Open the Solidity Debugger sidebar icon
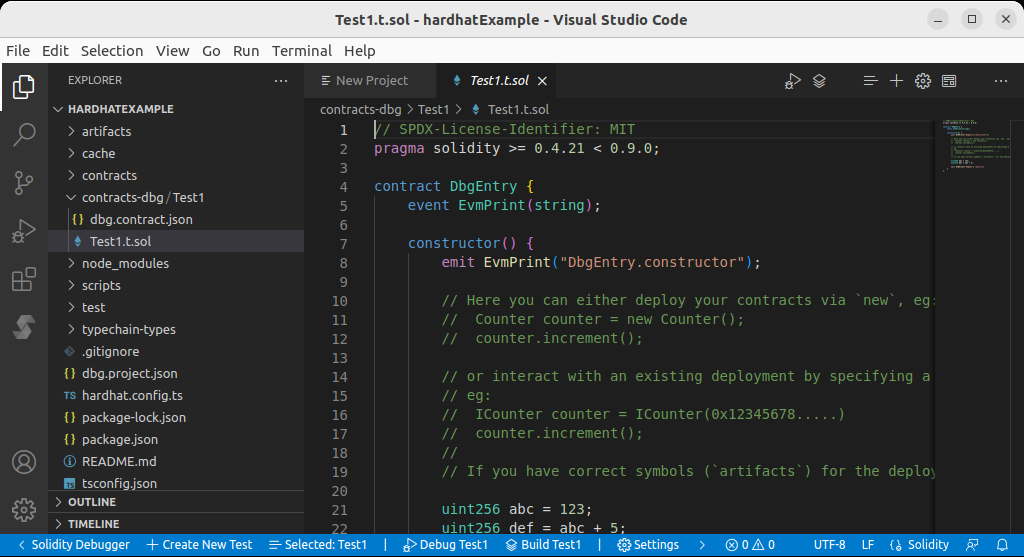This screenshot has width=1024, height=557. point(24,327)
